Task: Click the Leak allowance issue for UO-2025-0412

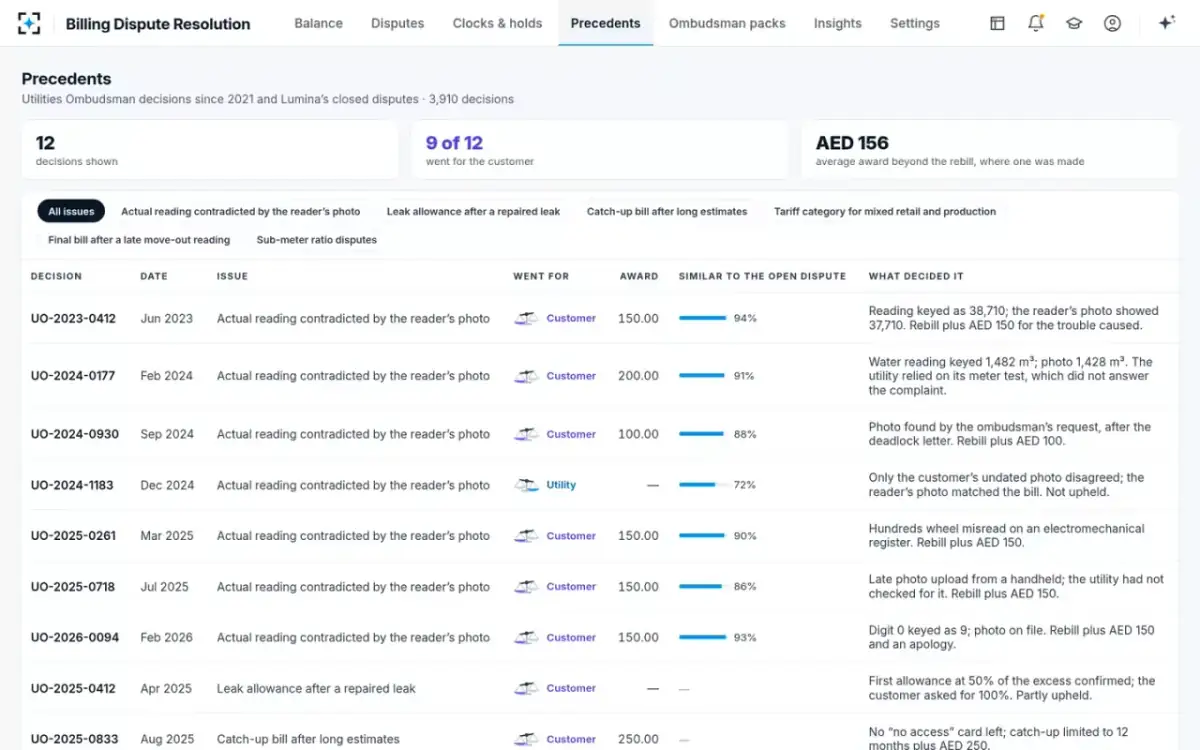Action: click(x=316, y=688)
